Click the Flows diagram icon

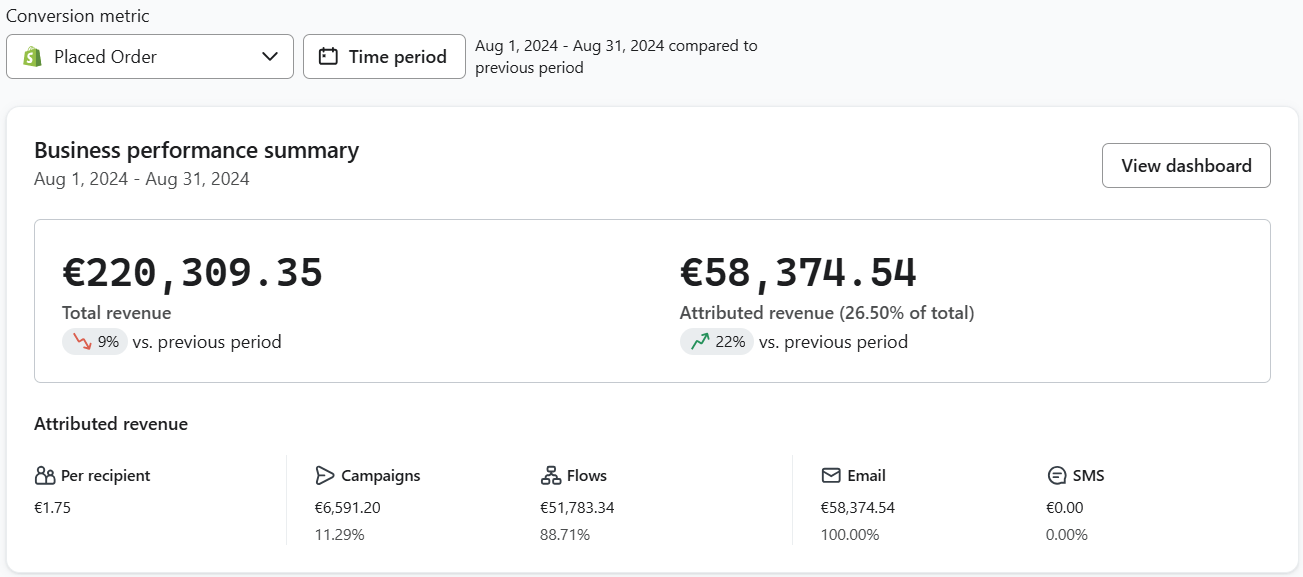click(550, 476)
